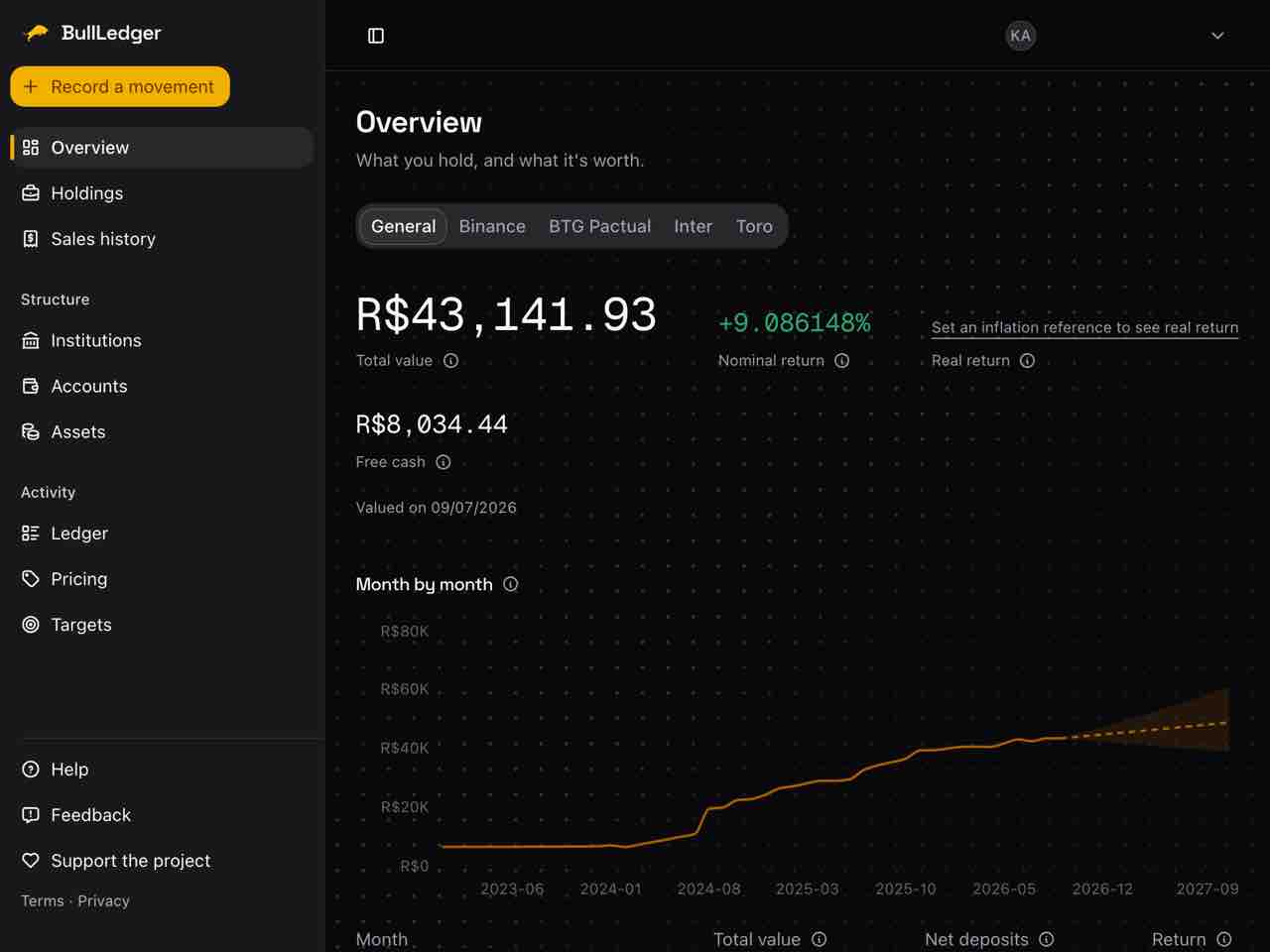Switch to the Toro tab

(x=754, y=226)
